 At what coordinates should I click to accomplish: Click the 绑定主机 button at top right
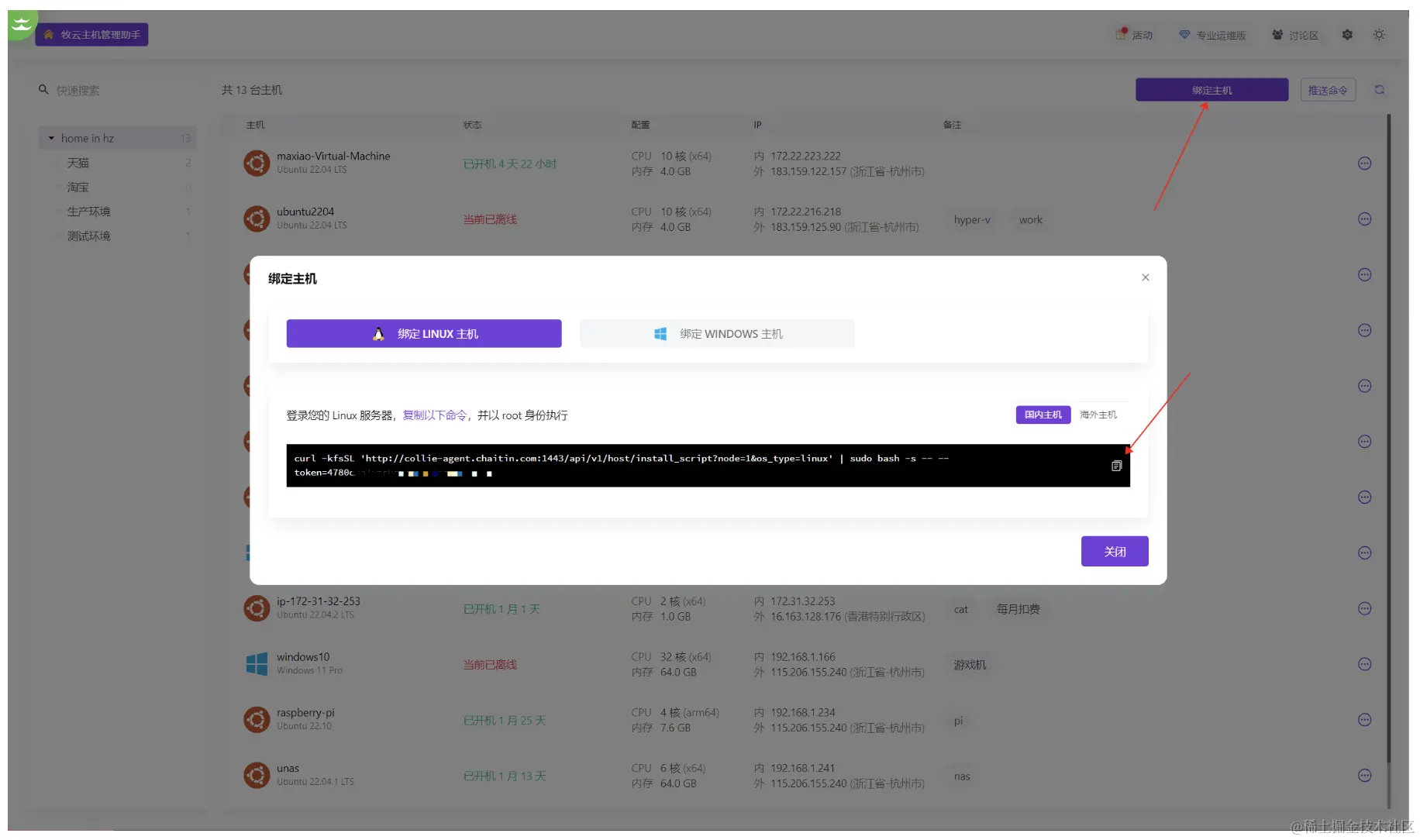tap(1211, 90)
